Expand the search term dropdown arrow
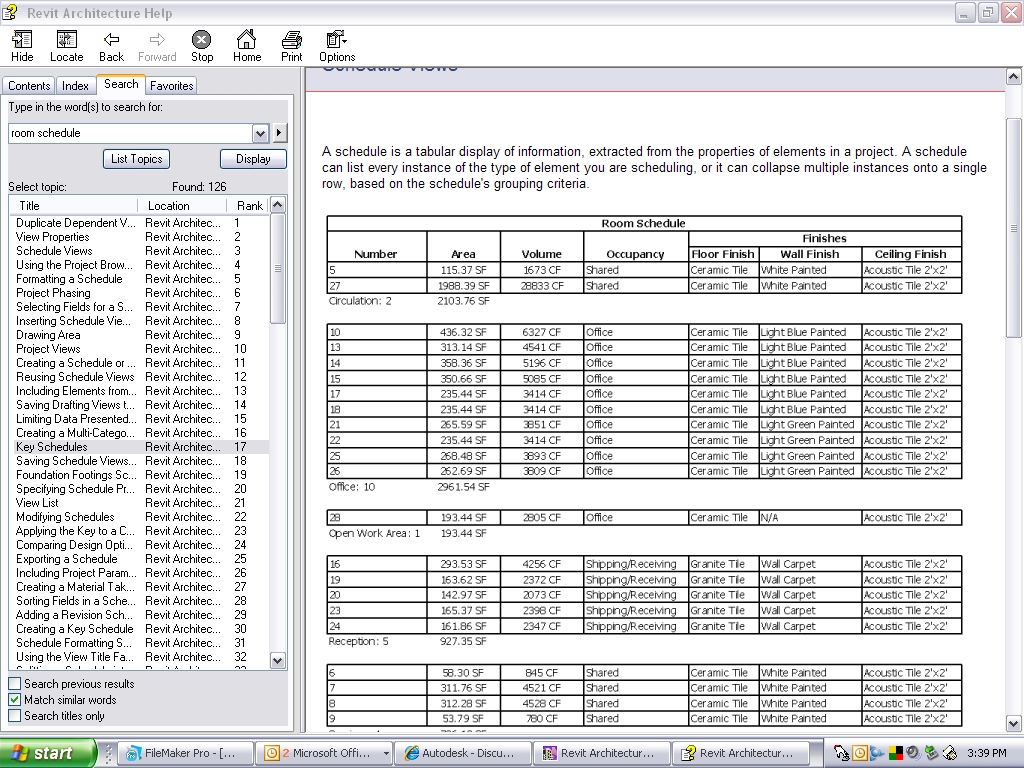 pyautogui.click(x=261, y=133)
